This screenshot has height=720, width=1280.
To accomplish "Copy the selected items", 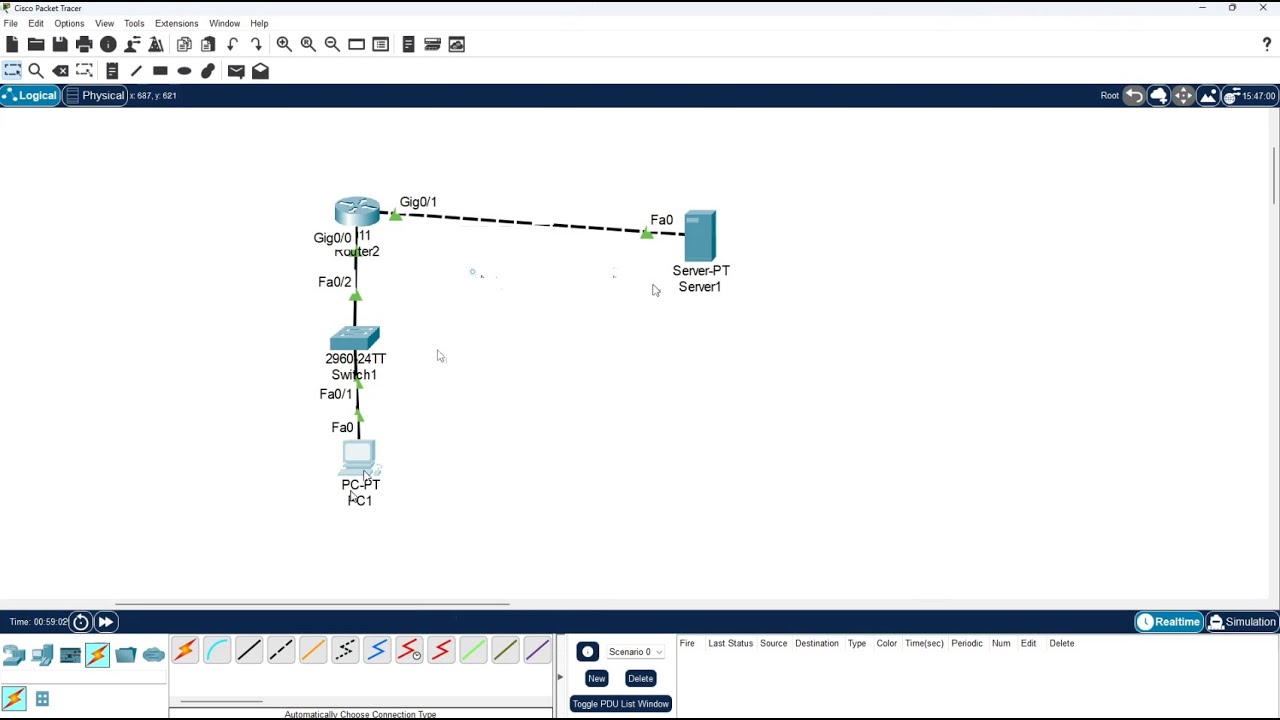I will [x=184, y=44].
